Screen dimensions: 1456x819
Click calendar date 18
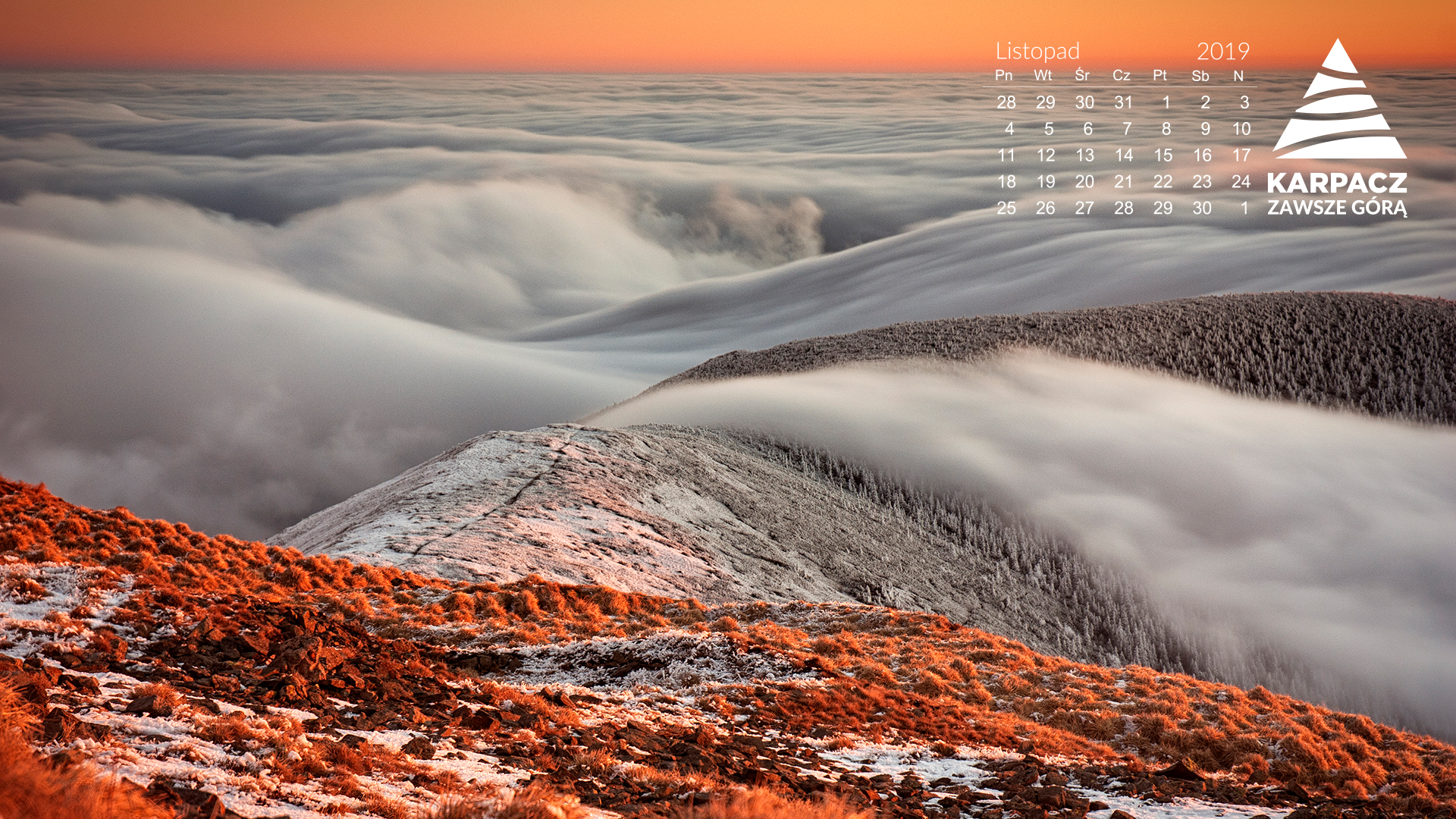1006,182
